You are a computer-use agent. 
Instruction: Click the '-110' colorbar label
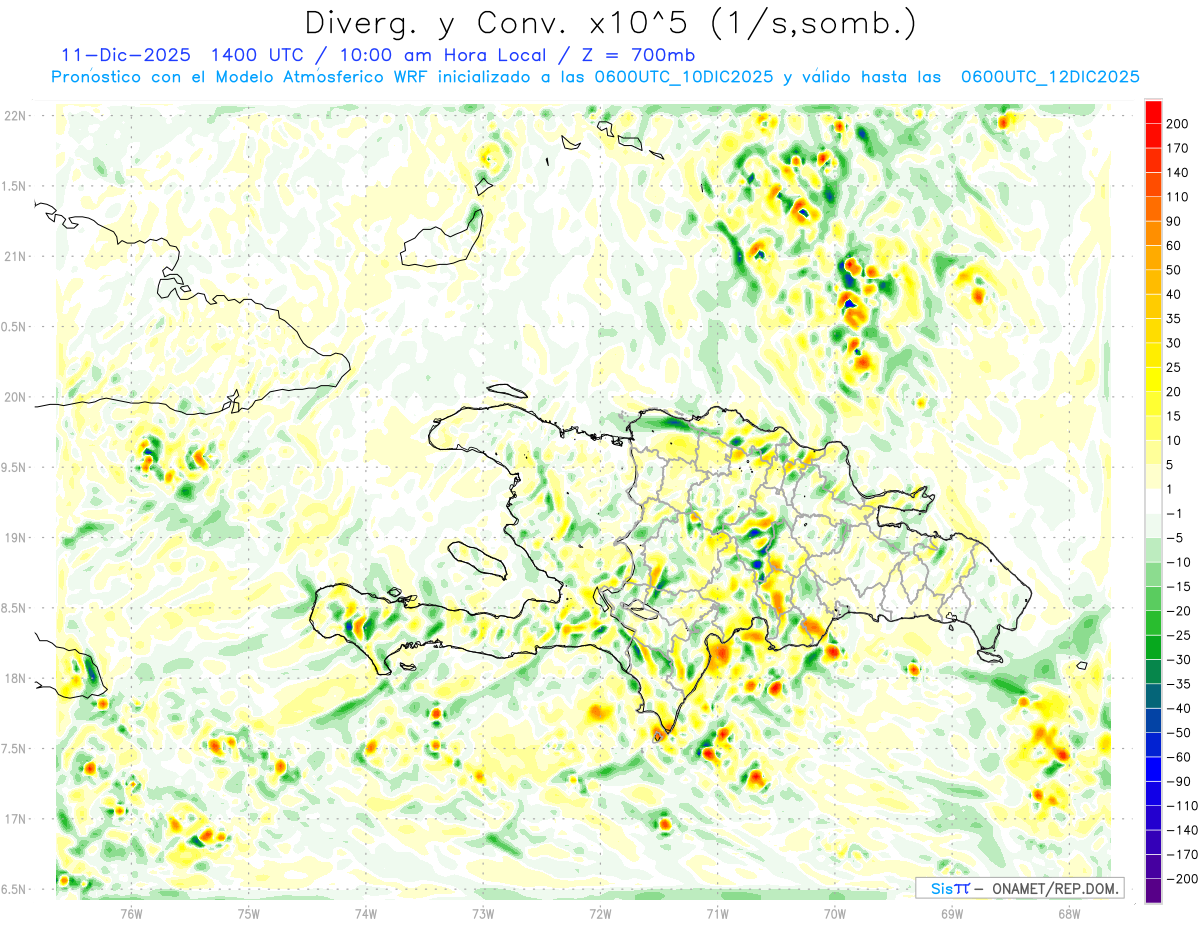tap(1182, 806)
